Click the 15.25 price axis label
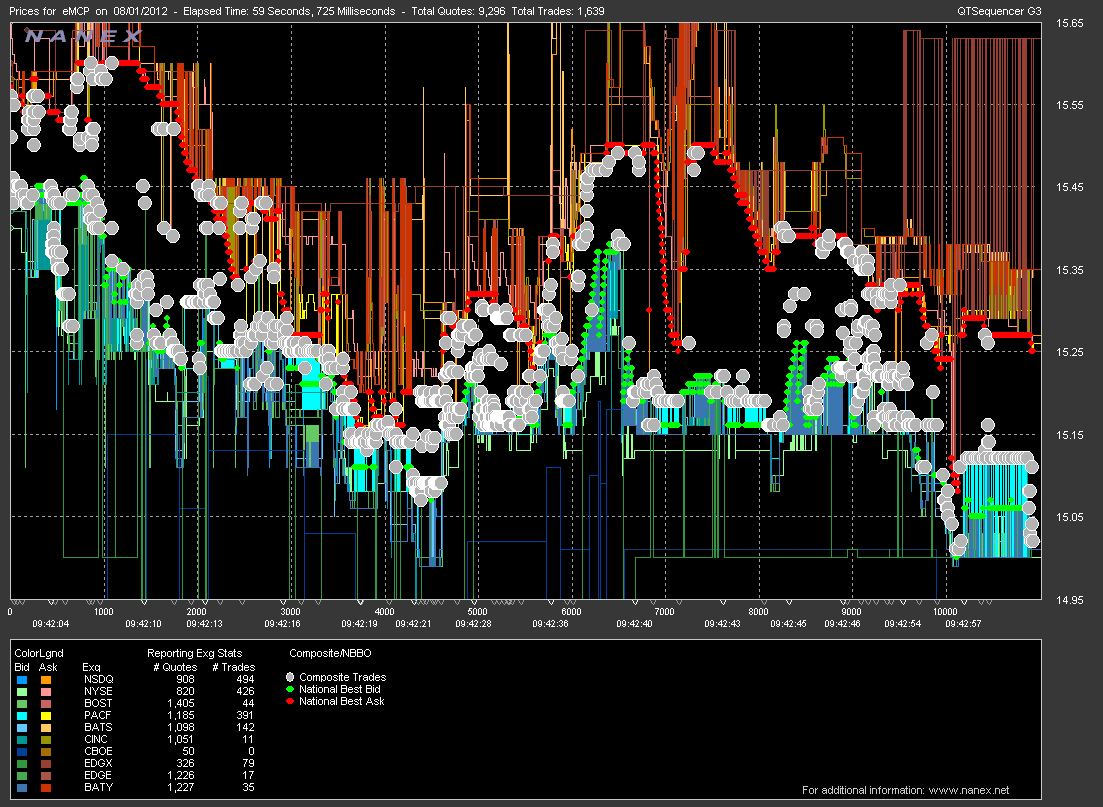 1071,352
